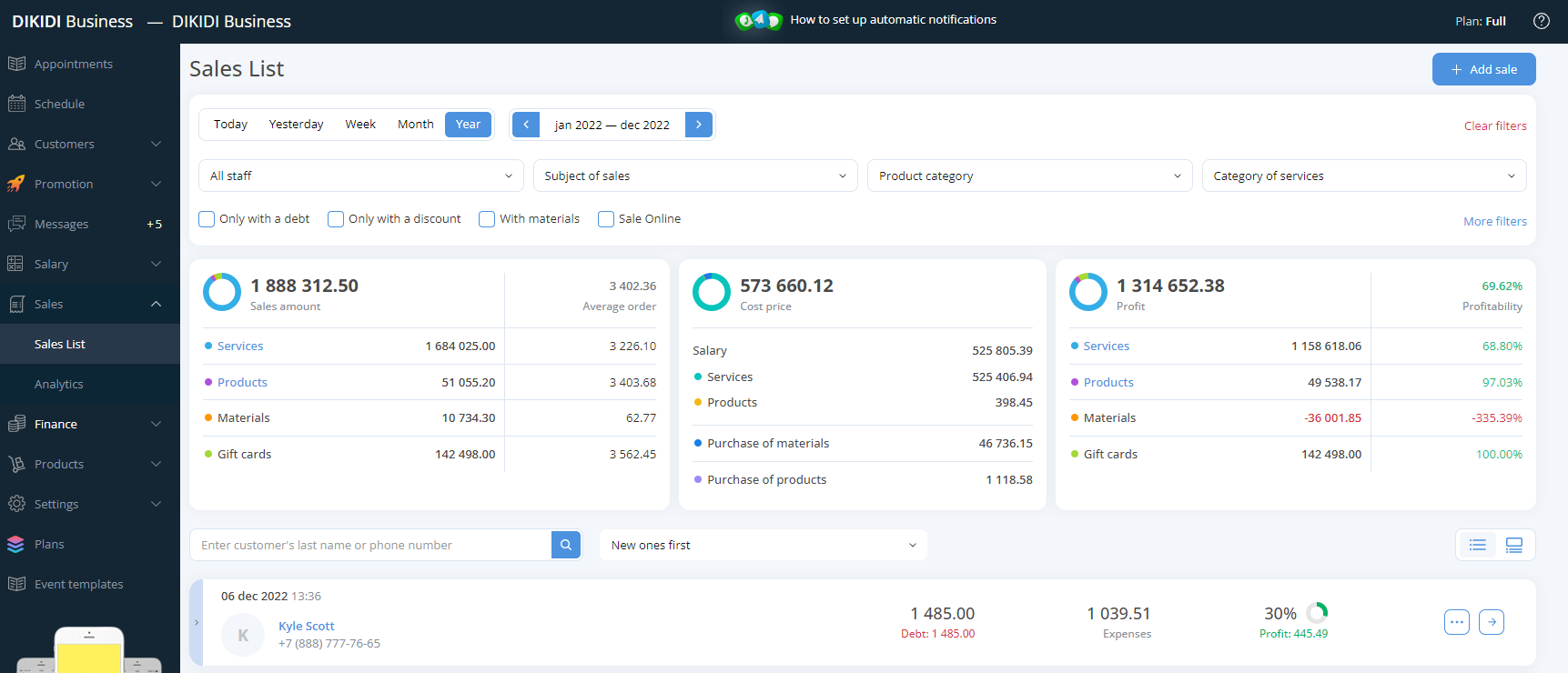
Task: Click the Settings gear icon
Action: [x=16, y=504]
